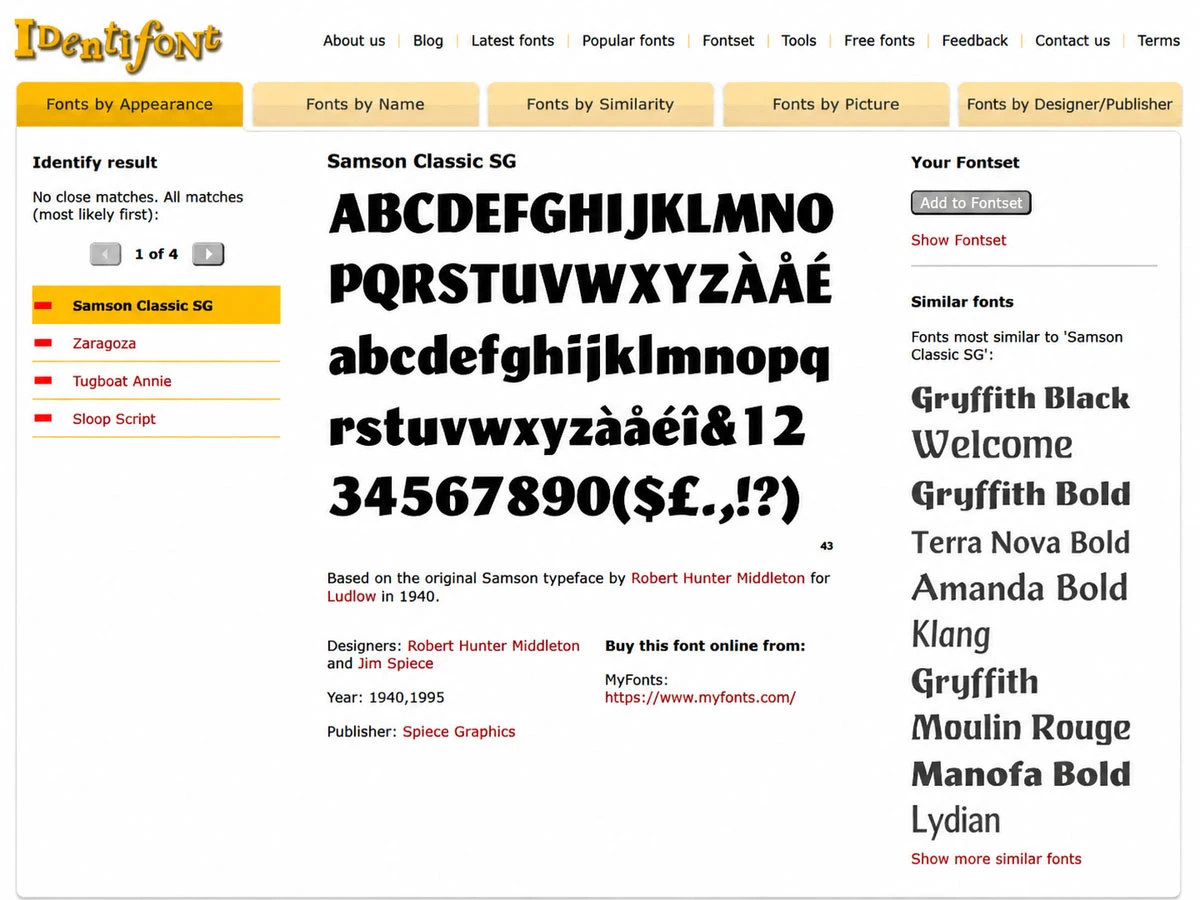Image resolution: width=1200 pixels, height=900 pixels.
Task: Open Robert Hunter Middleton under Designers
Action: pos(494,646)
